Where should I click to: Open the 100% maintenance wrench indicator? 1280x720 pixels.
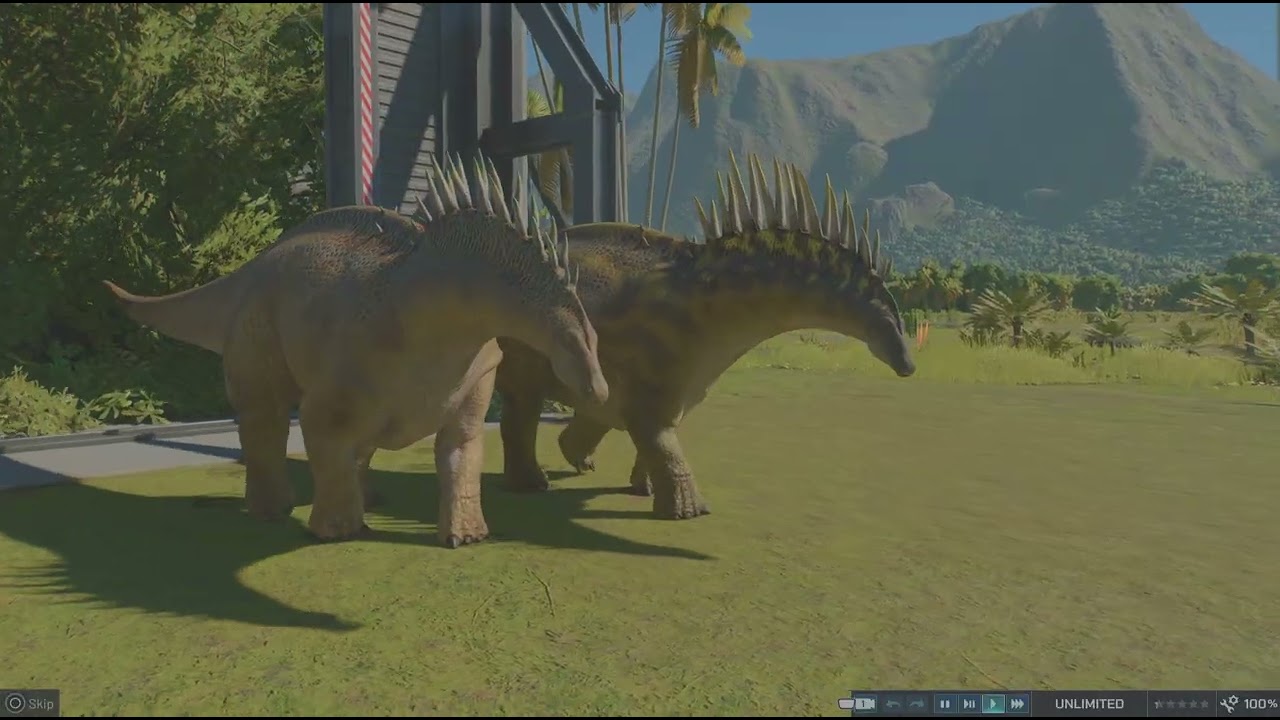[x=1249, y=704]
